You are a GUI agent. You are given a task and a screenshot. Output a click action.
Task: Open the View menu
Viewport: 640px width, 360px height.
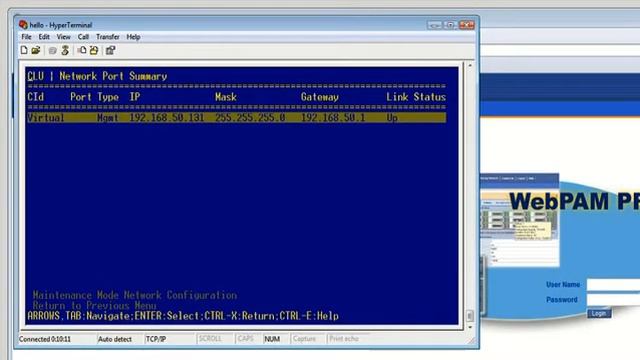63,37
